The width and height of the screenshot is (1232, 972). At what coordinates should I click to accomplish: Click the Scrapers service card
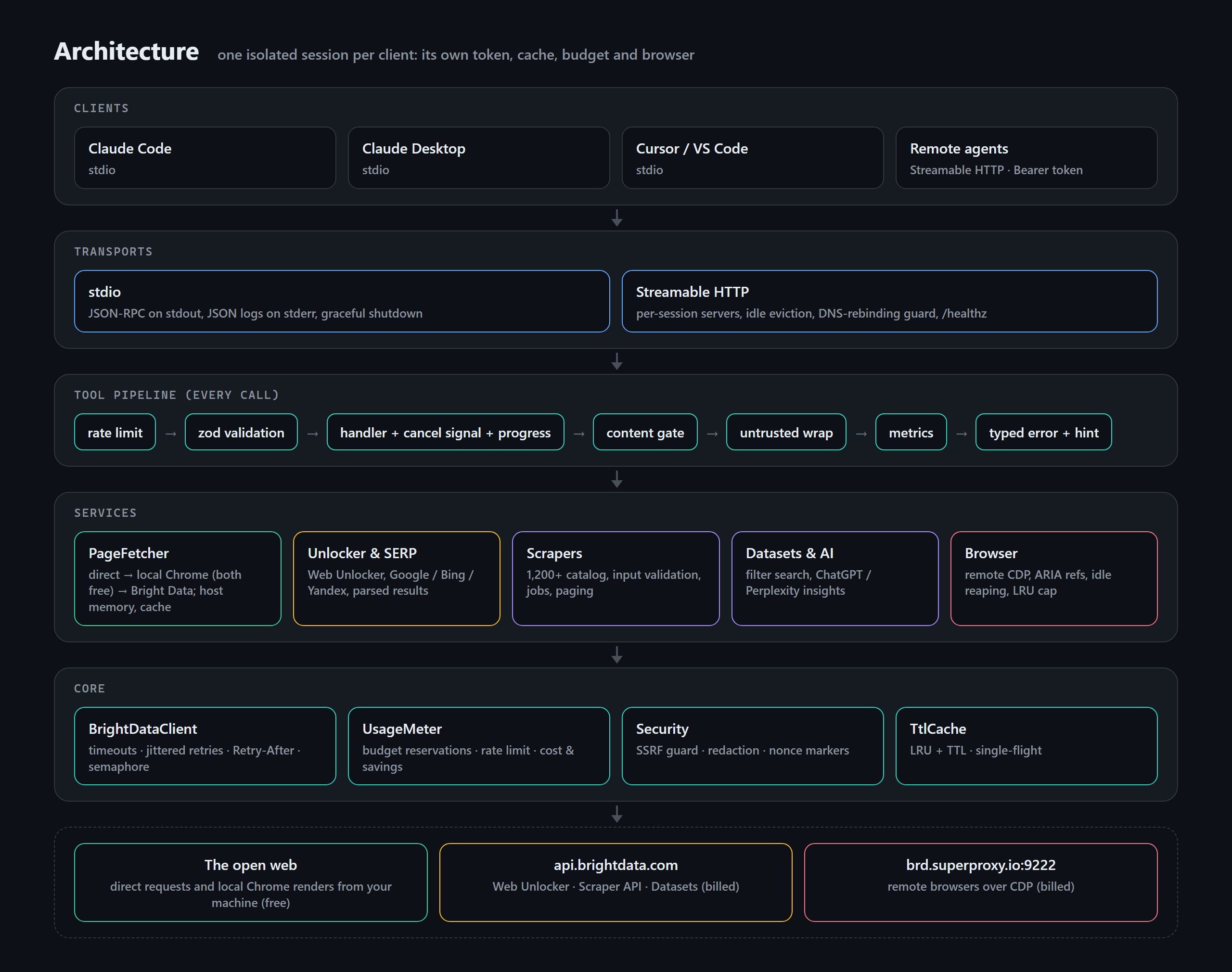coord(616,579)
